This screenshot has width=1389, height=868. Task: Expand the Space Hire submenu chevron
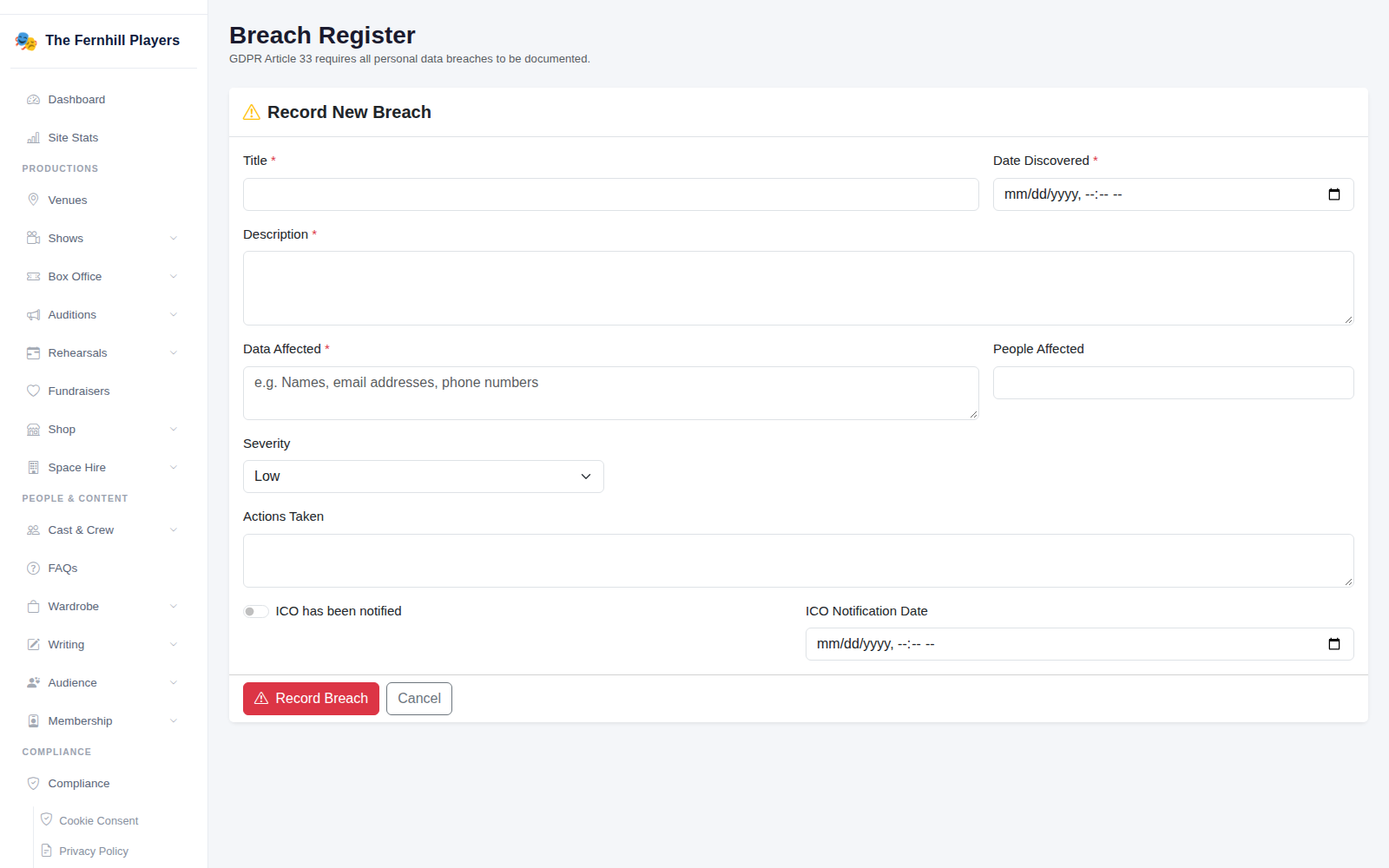pos(174,468)
